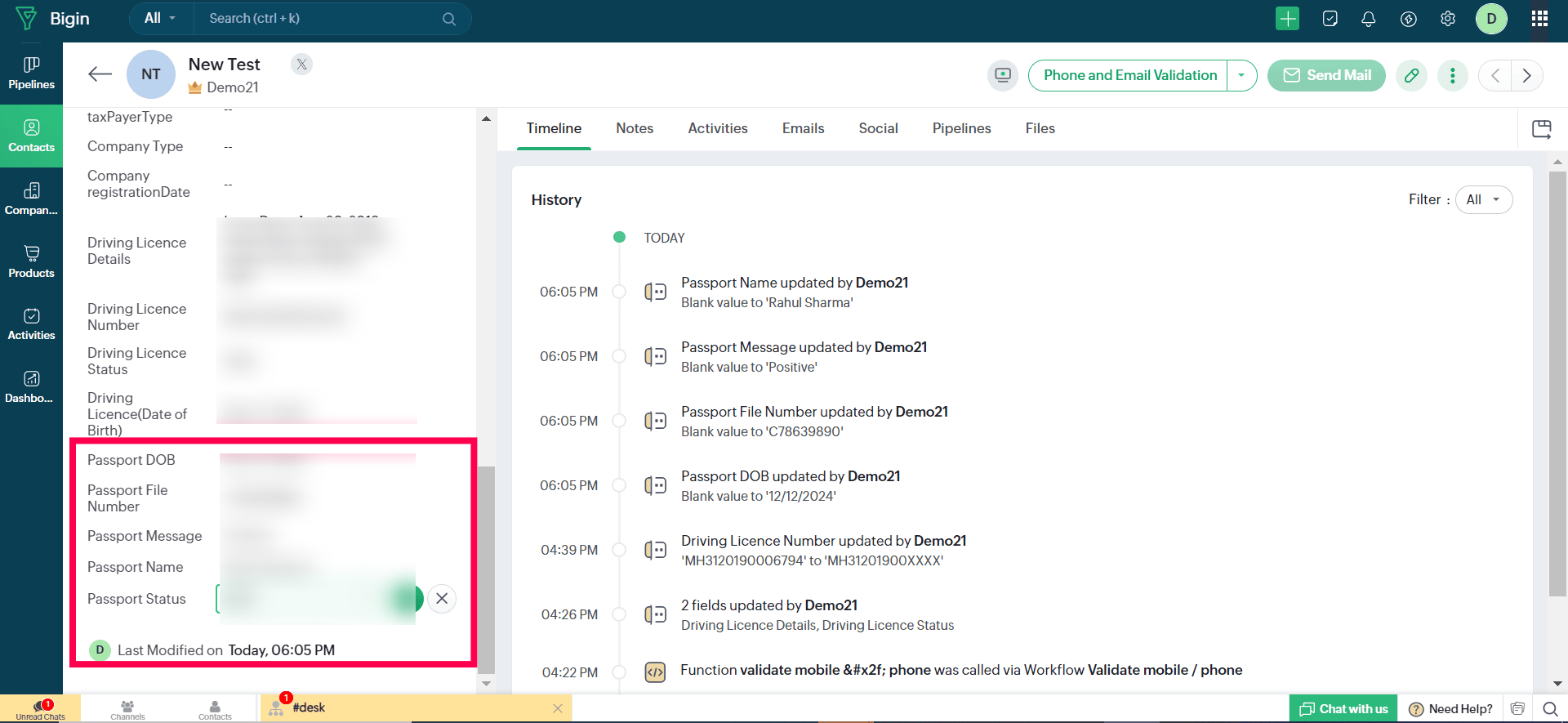Go to the previous record arrow
Image resolution: width=1568 pixels, height=723 pixels.
[x=1495, y=75]
